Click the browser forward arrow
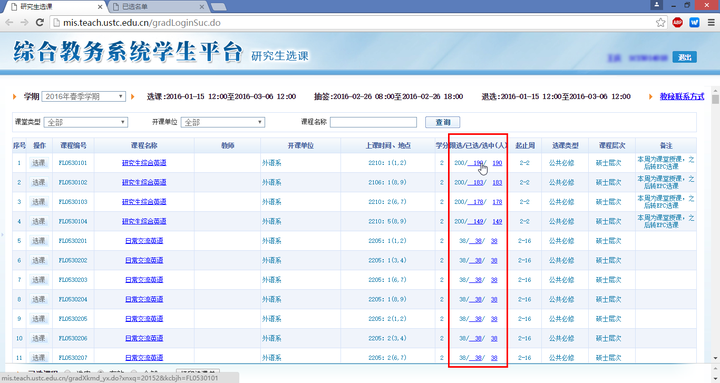This screenshot has height=383, width=720. 24,23
